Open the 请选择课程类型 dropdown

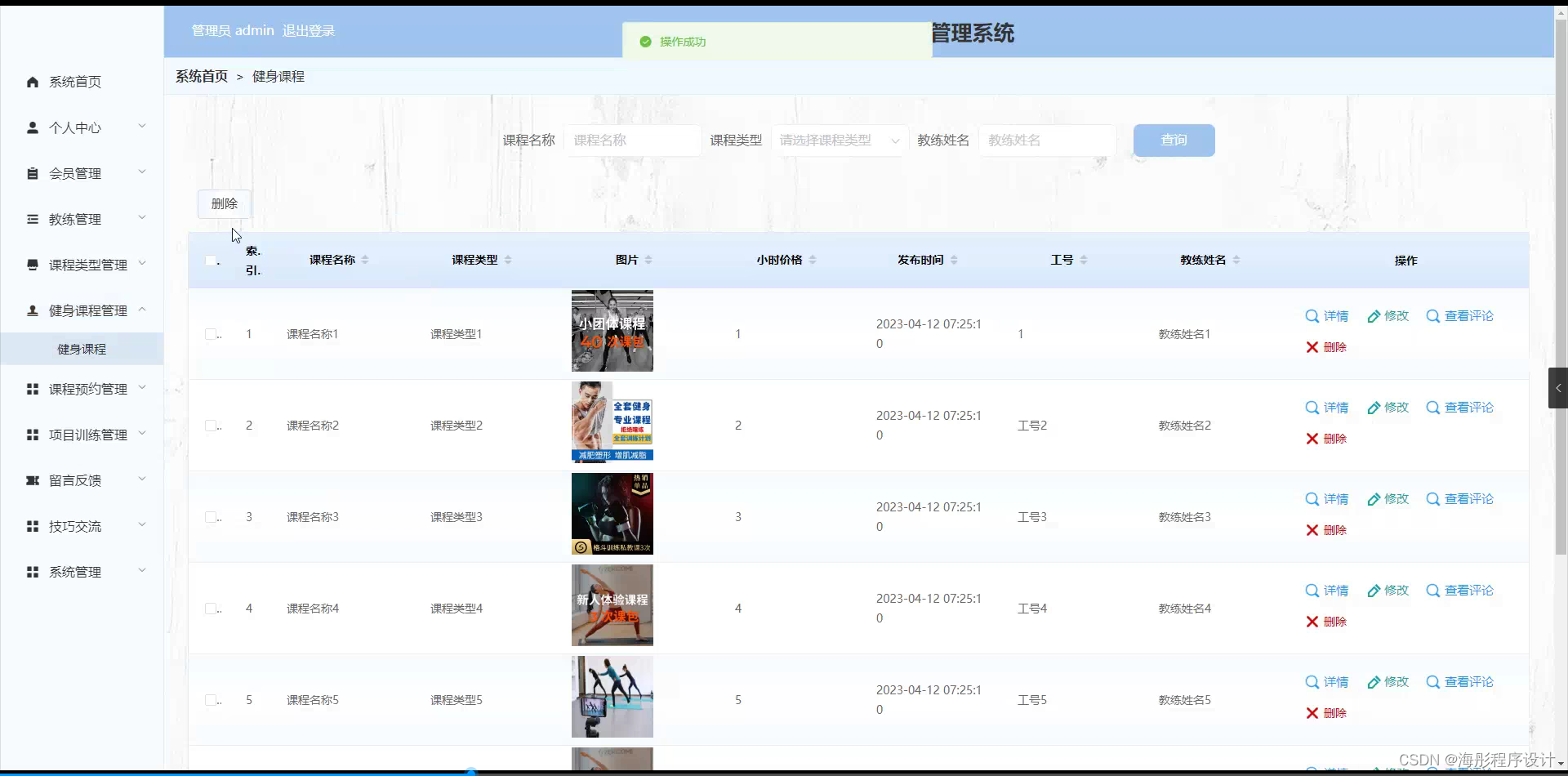pyautogui.click(x=840, y=140)
